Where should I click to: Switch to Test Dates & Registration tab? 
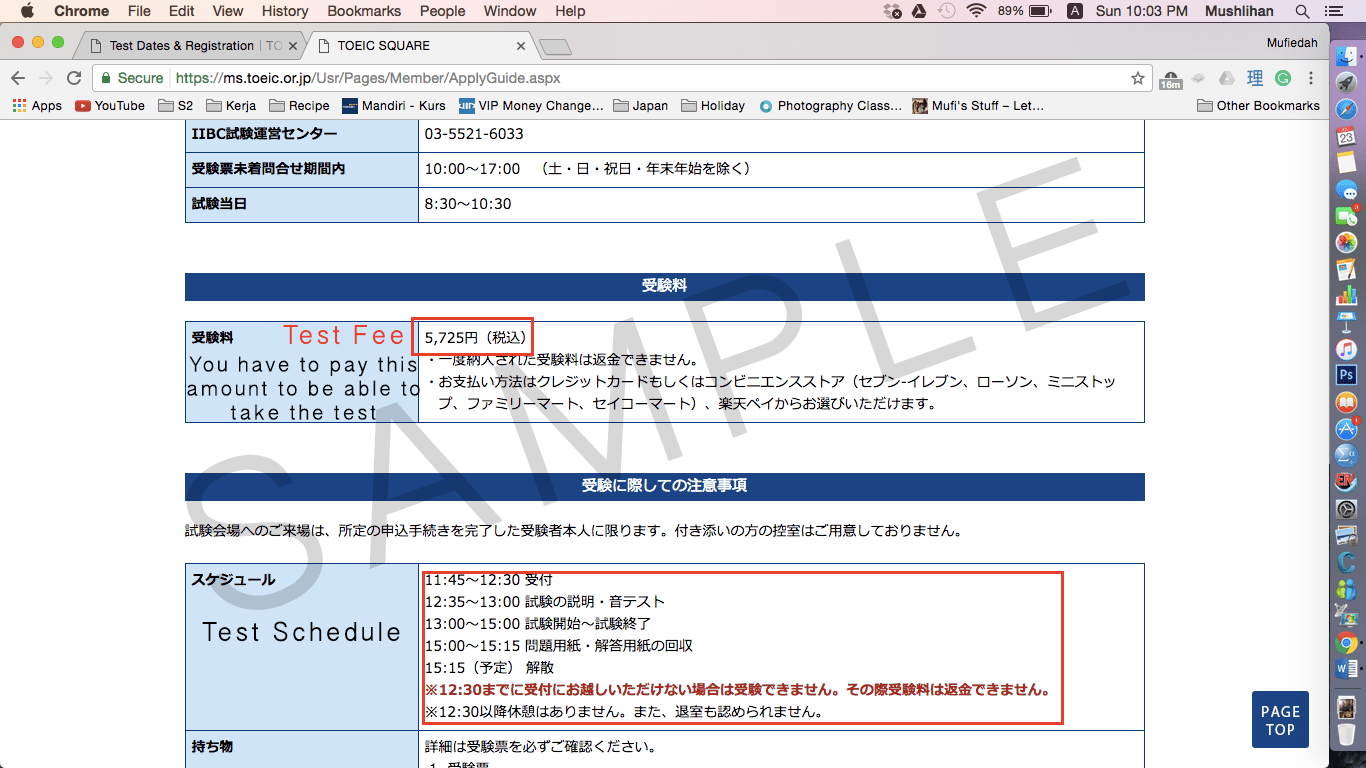[183, 46]
